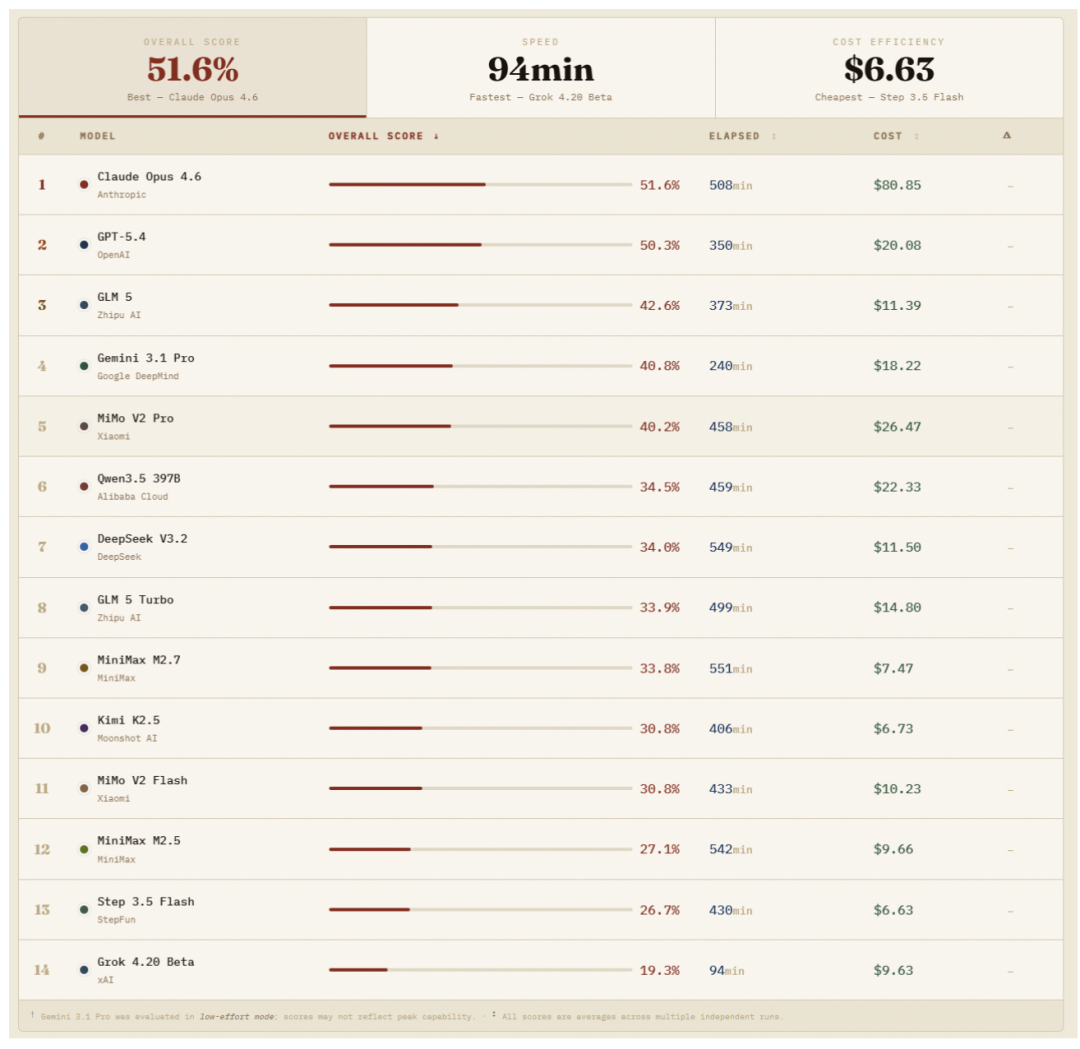This screenshot has height=1049, width=1080.
Task: Open the Claude Opus 4.6 model name
Action: (x=149, y=177)
